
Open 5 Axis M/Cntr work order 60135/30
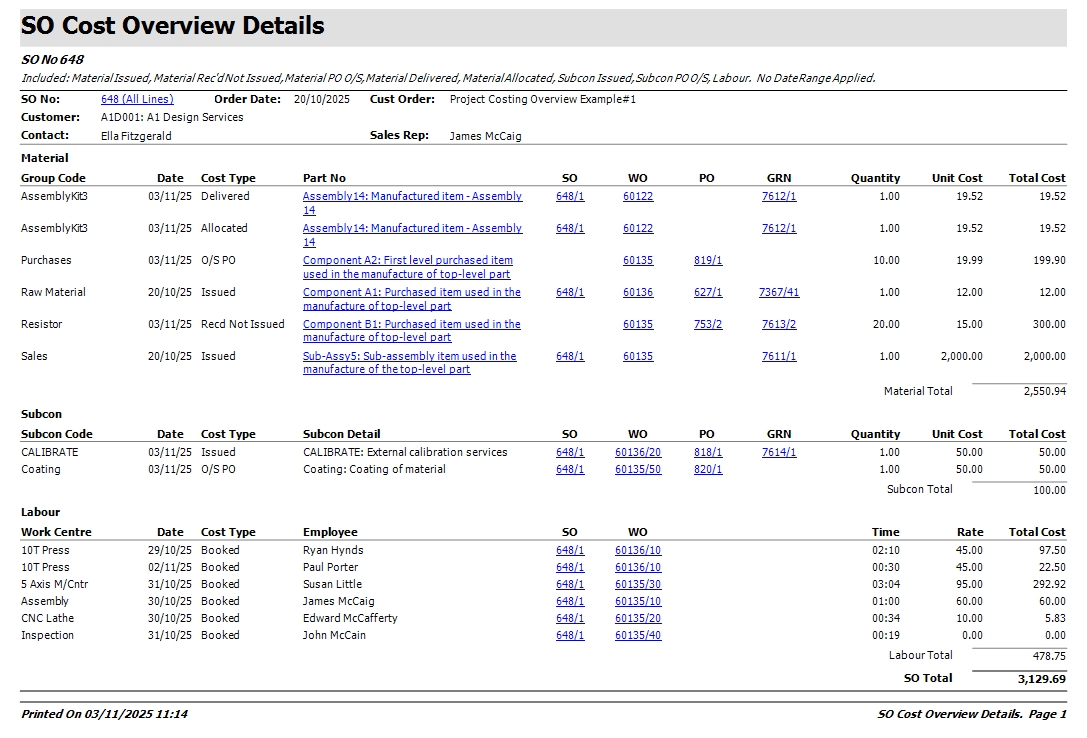[638, 585]
